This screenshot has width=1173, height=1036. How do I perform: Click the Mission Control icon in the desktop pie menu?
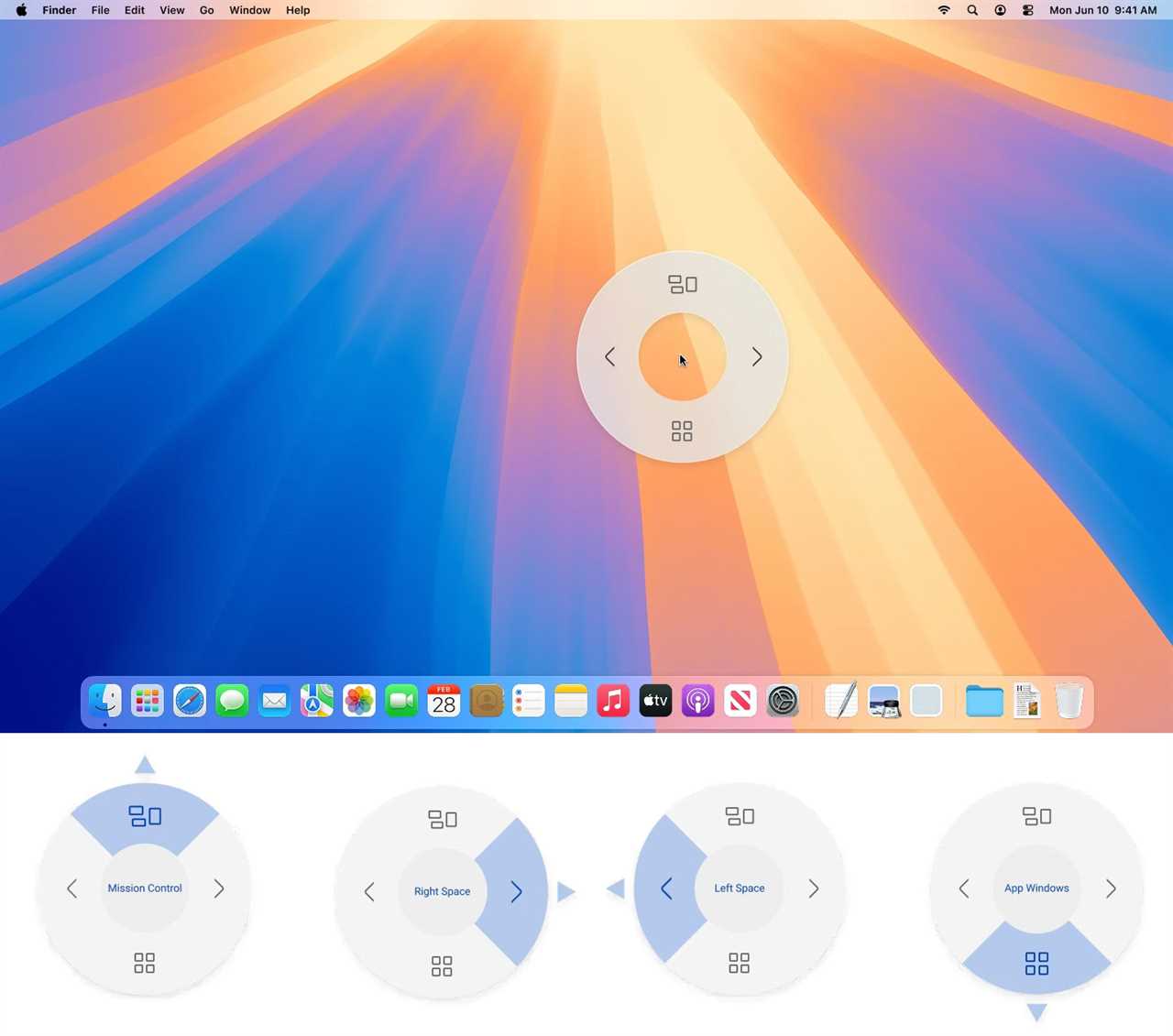(x=683, y=285)
